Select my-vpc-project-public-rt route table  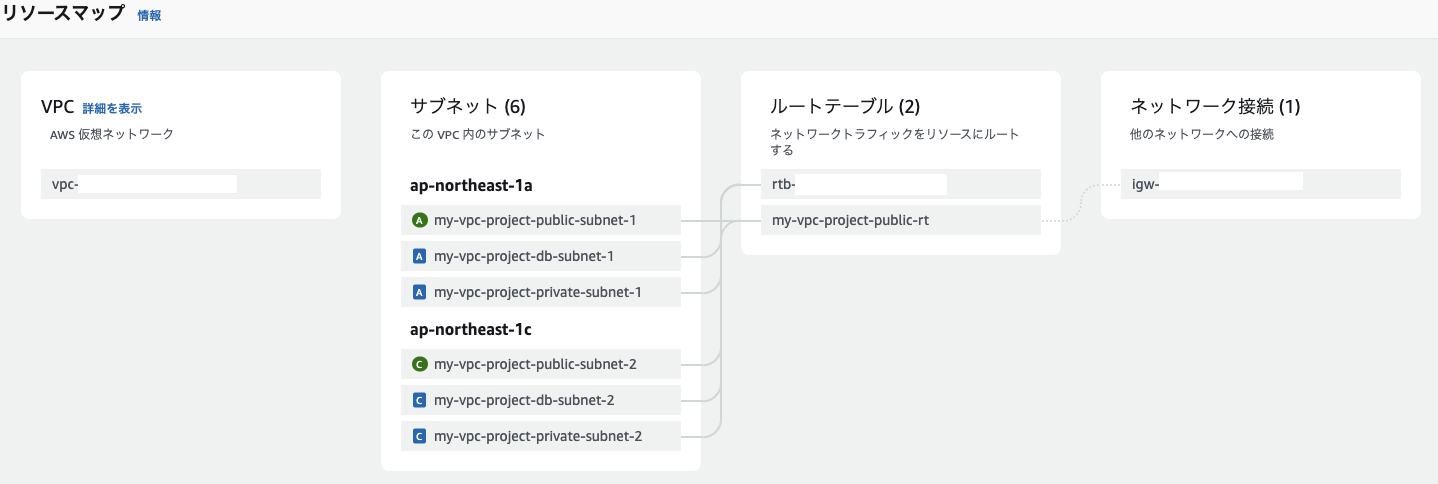click(x=850, y=220)
